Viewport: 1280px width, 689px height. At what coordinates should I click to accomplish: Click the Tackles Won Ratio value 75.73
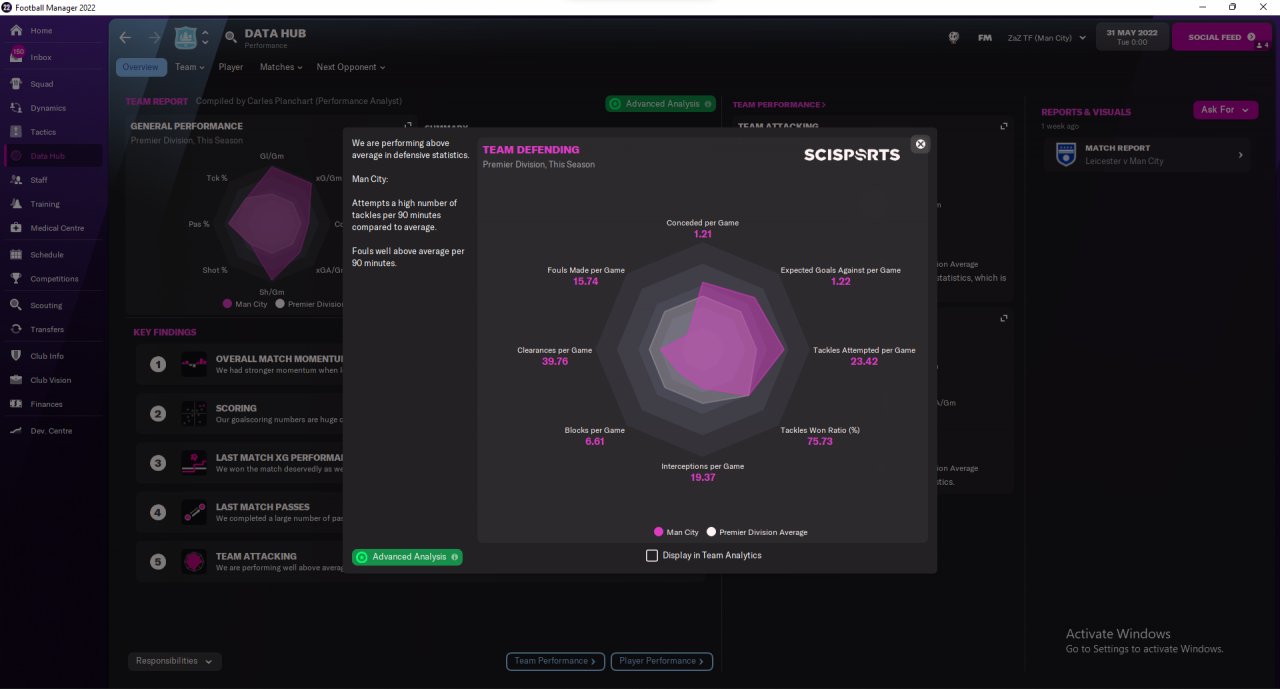[820, 441]
